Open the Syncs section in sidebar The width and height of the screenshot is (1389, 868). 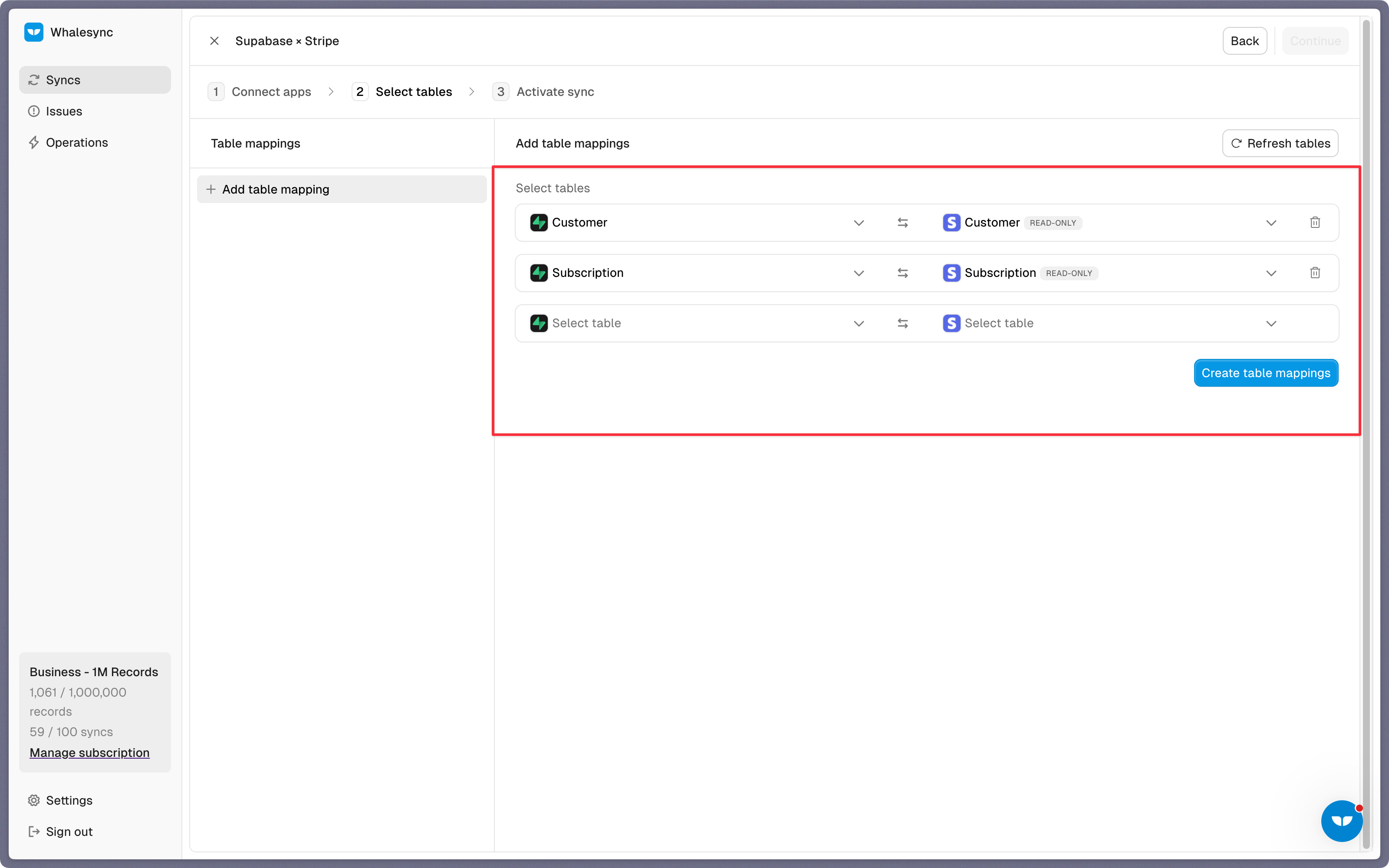point(95,80)
